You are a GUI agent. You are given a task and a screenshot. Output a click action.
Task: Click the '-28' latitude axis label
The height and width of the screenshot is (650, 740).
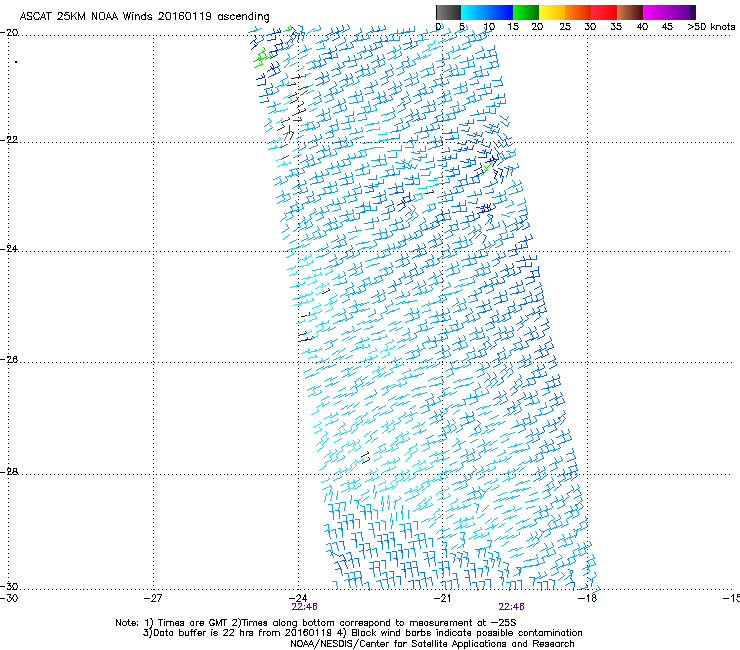tap(9, 472)
